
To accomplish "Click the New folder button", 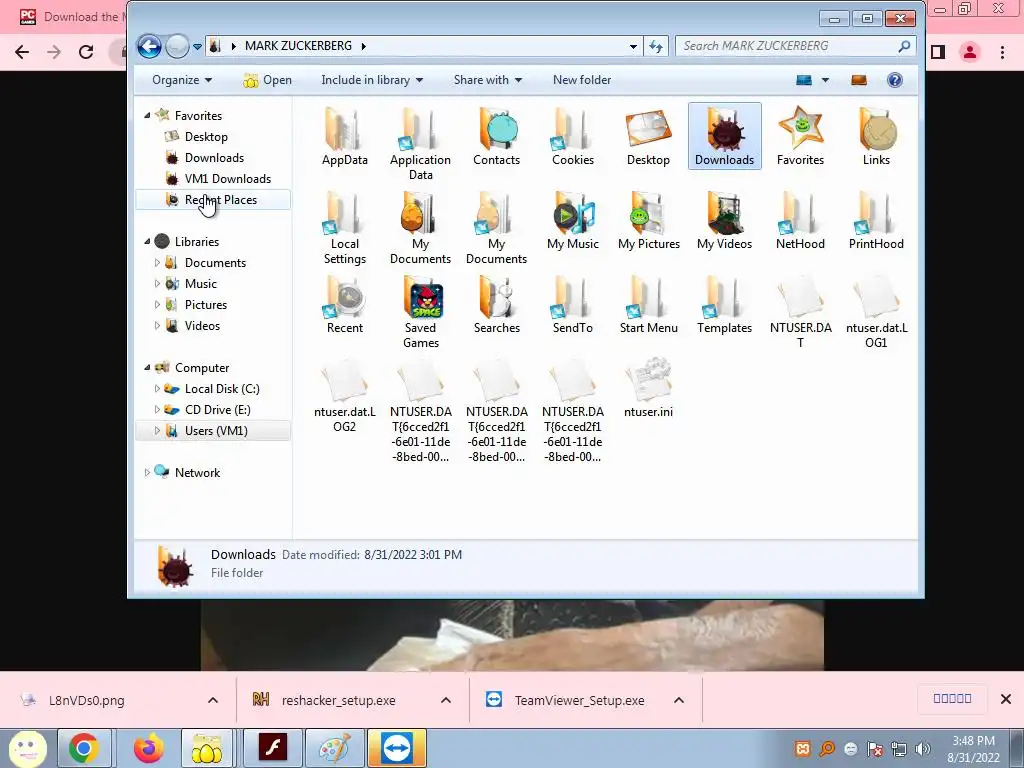I will click(x=582, y=80).
